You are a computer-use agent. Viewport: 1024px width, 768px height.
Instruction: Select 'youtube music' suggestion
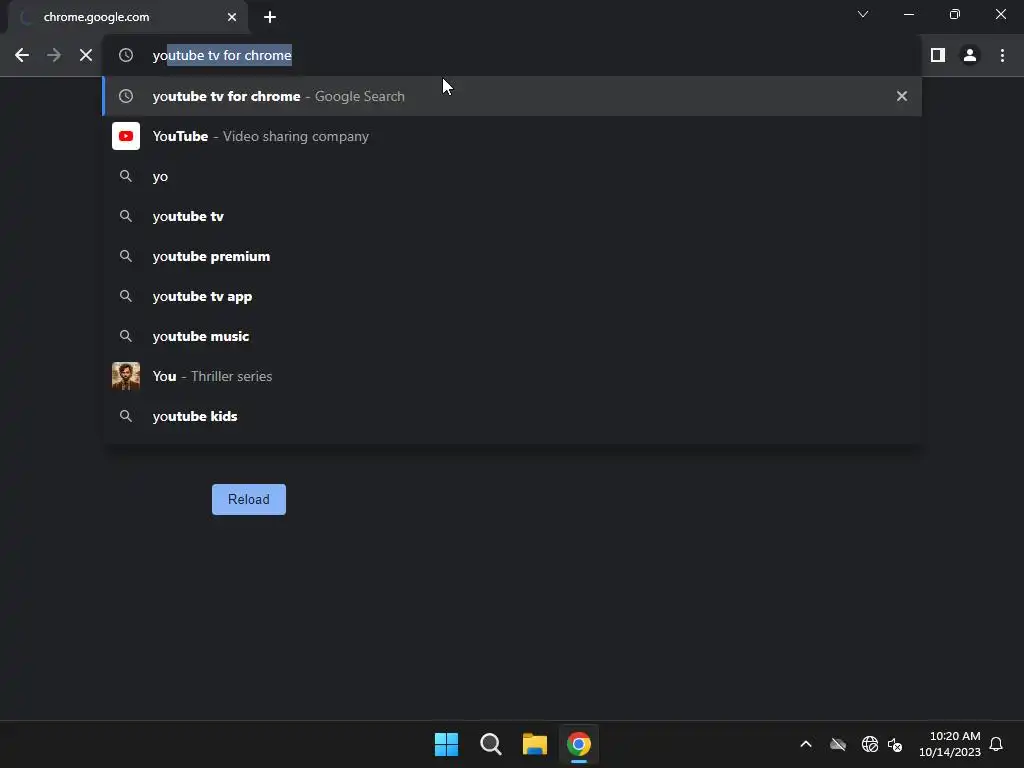click(x=512, y=336)
